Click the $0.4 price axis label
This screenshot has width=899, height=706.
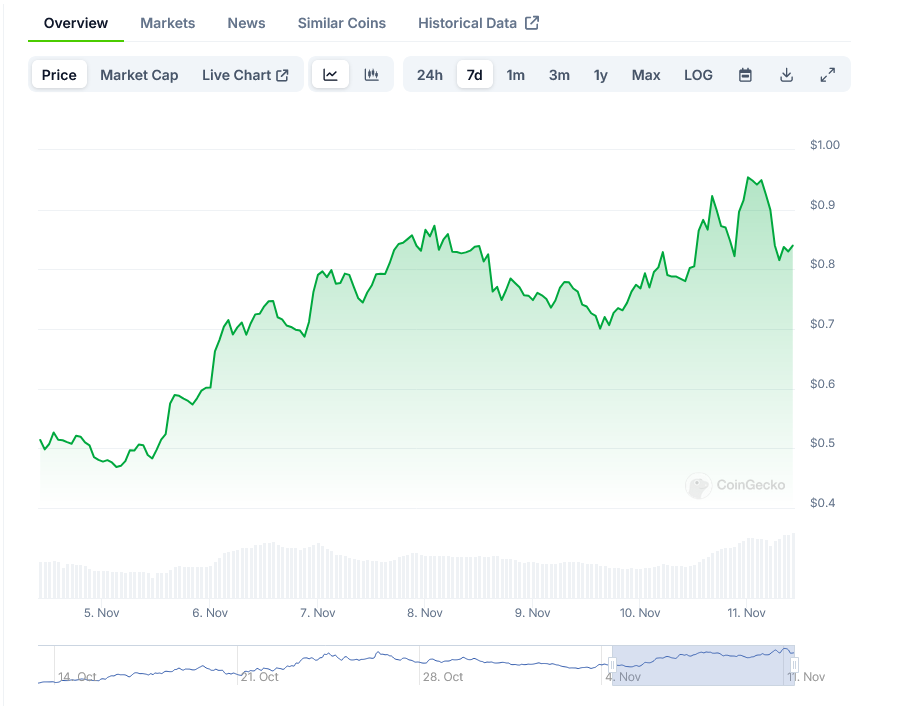[822, 503]
